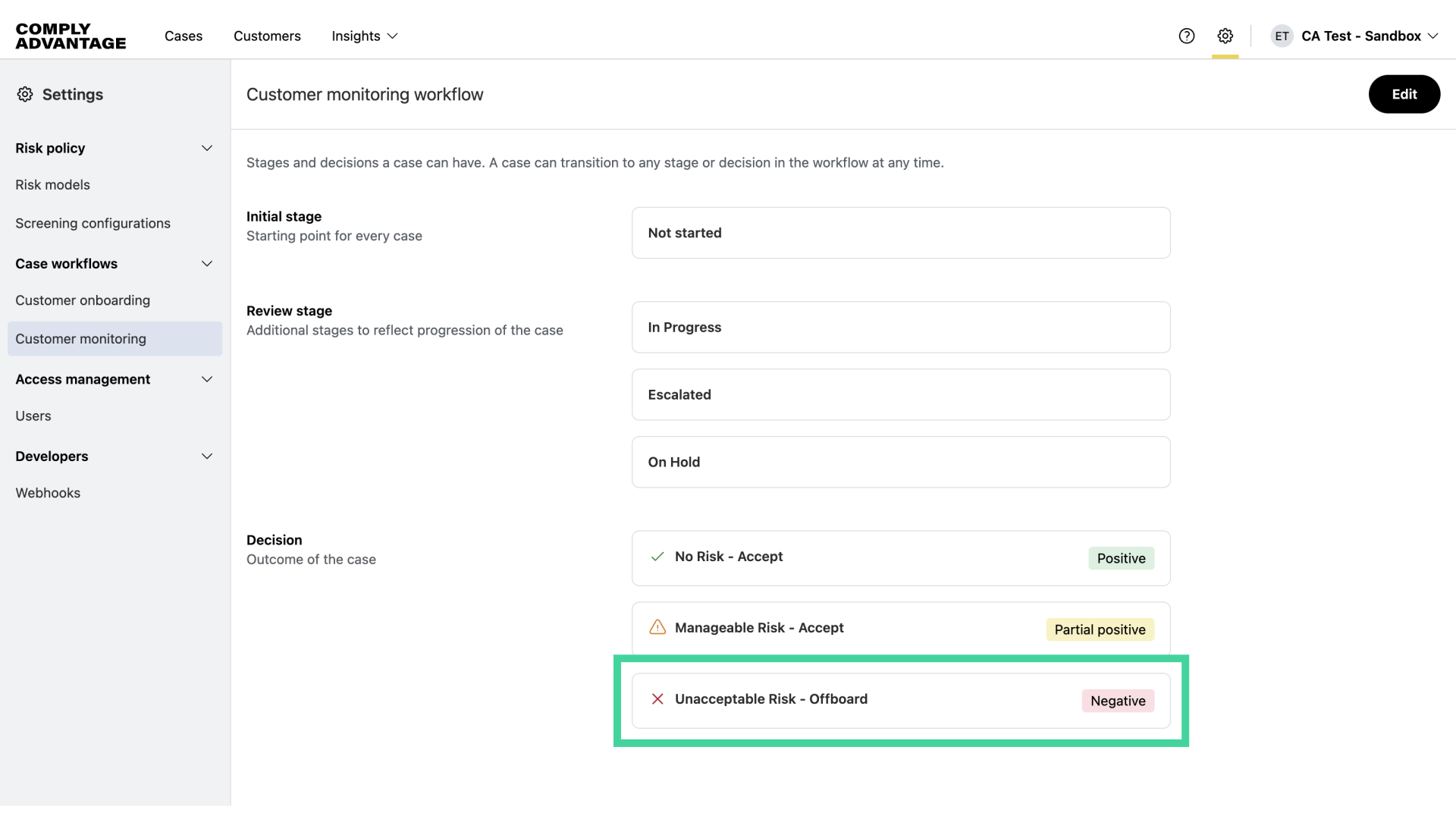
Task: Select the On Hold review stage card
Action: tap(900, 462)
